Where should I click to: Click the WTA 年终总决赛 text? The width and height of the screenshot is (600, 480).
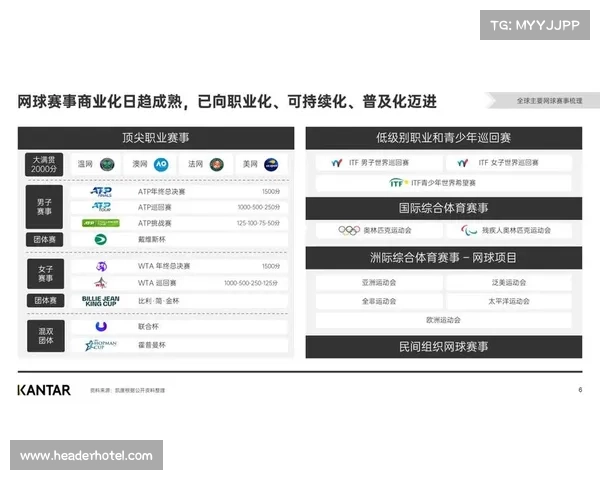pos(164,266)
